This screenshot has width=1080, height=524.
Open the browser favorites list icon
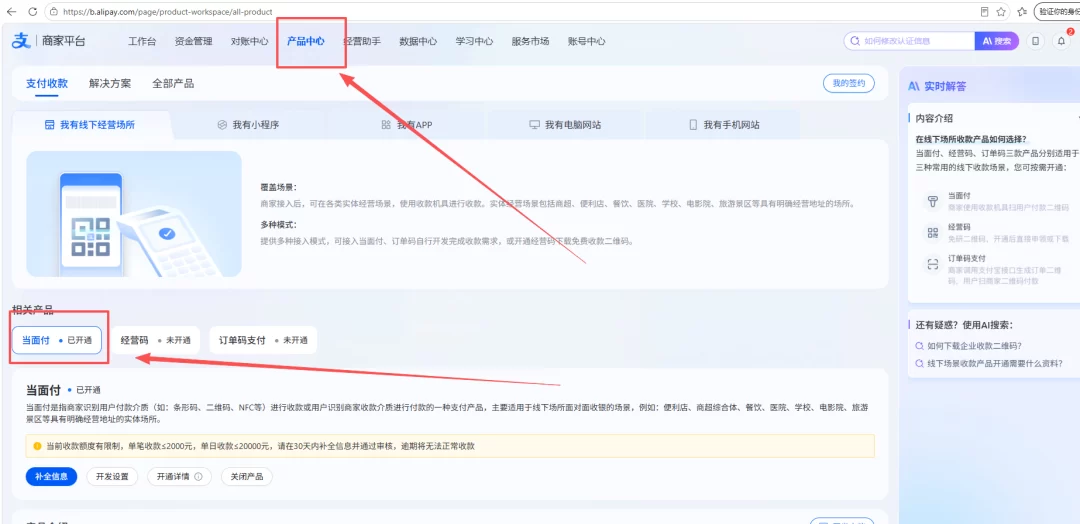coord(1023,12)
